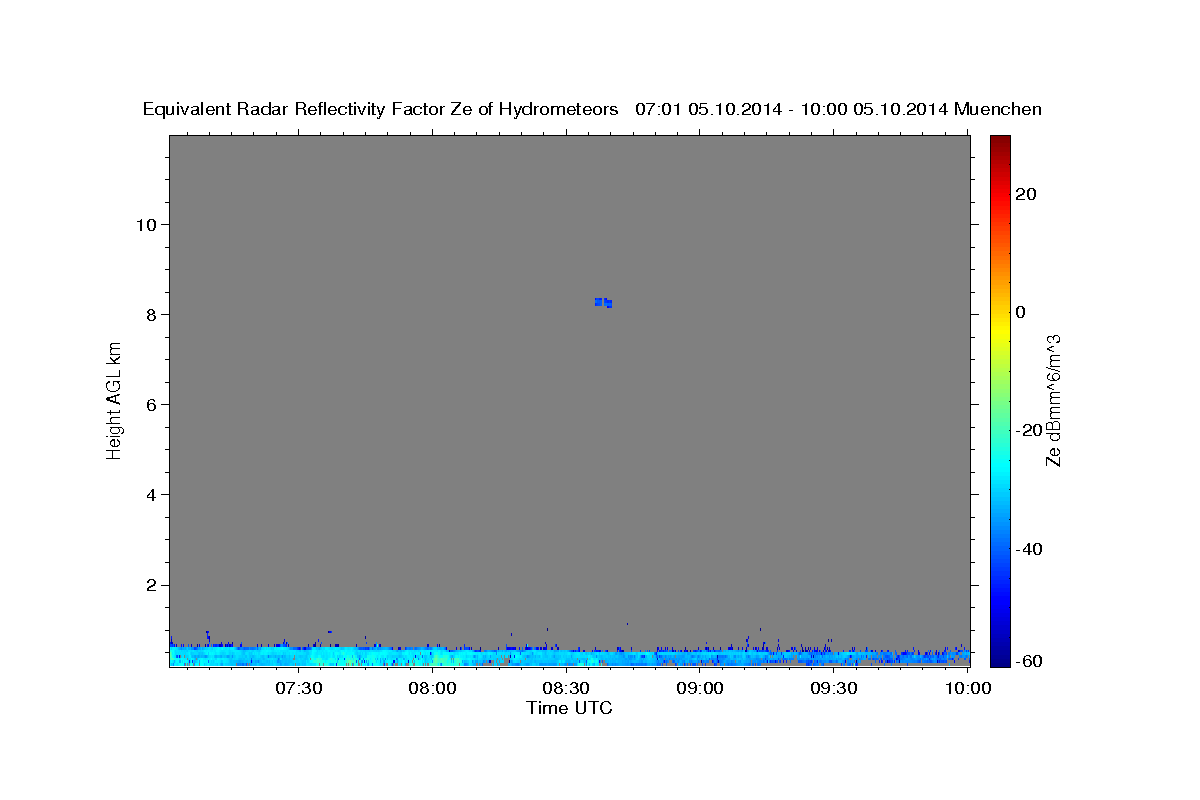The image size is (1200, 800).
Task: Click the colorbar value 0
Action: pyautogui.click(x=1020, y=312)
